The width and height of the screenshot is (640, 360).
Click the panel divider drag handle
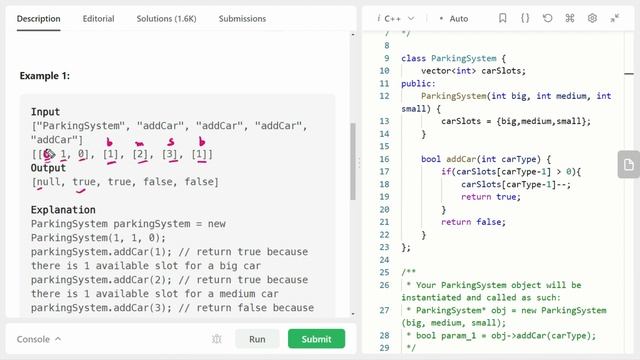tap(359, 163)
